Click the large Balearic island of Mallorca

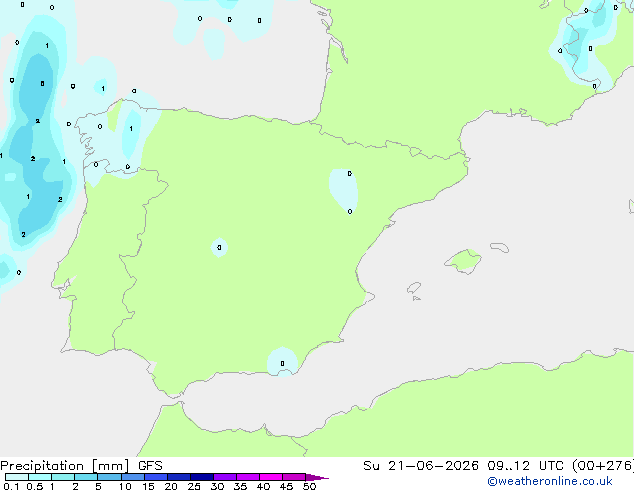point(463,262)
